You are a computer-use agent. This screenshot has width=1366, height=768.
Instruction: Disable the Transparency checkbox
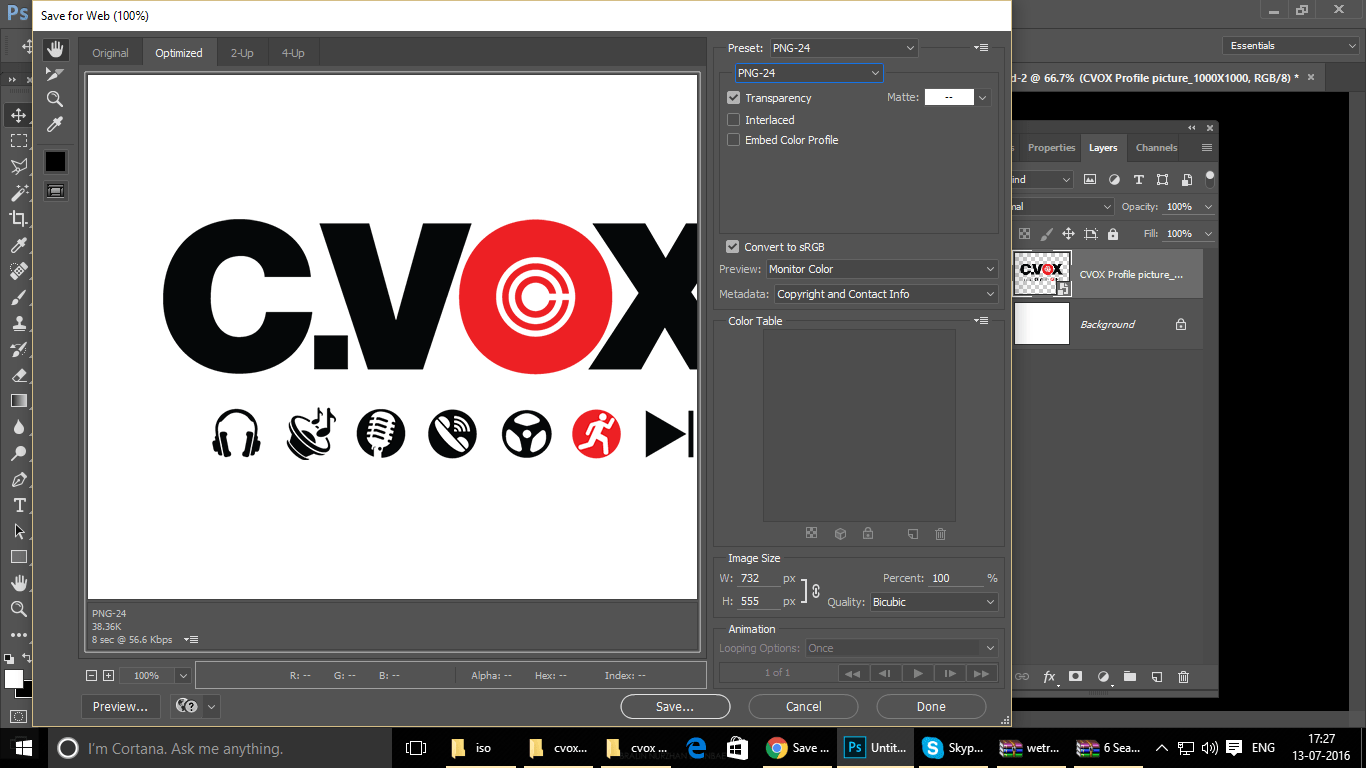click(733, 97)
